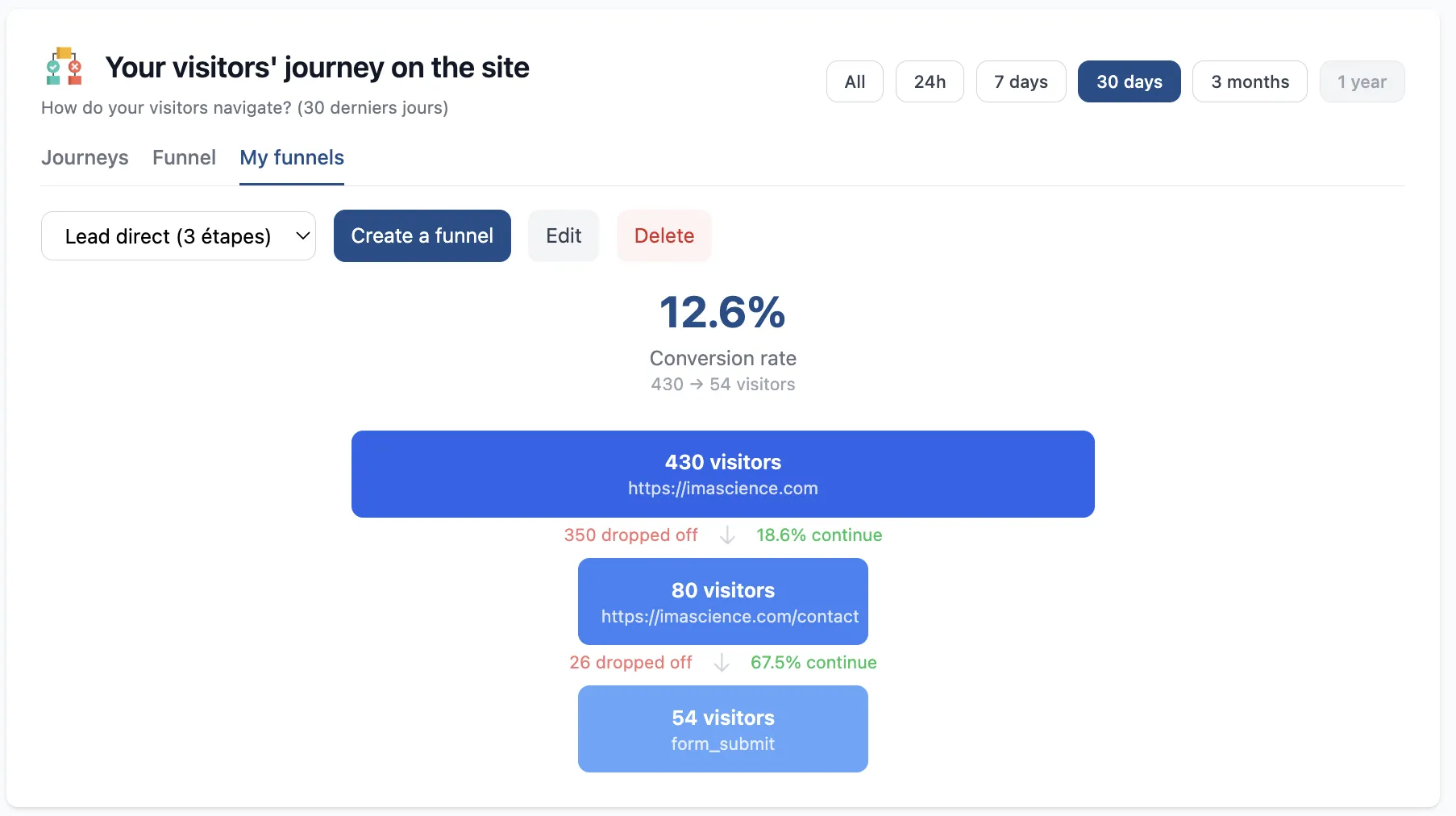Viewport: 1456px width, 816px height.
Task: Open the Lead direct (3 étapes) dropdown
Action: pos(177,235)
